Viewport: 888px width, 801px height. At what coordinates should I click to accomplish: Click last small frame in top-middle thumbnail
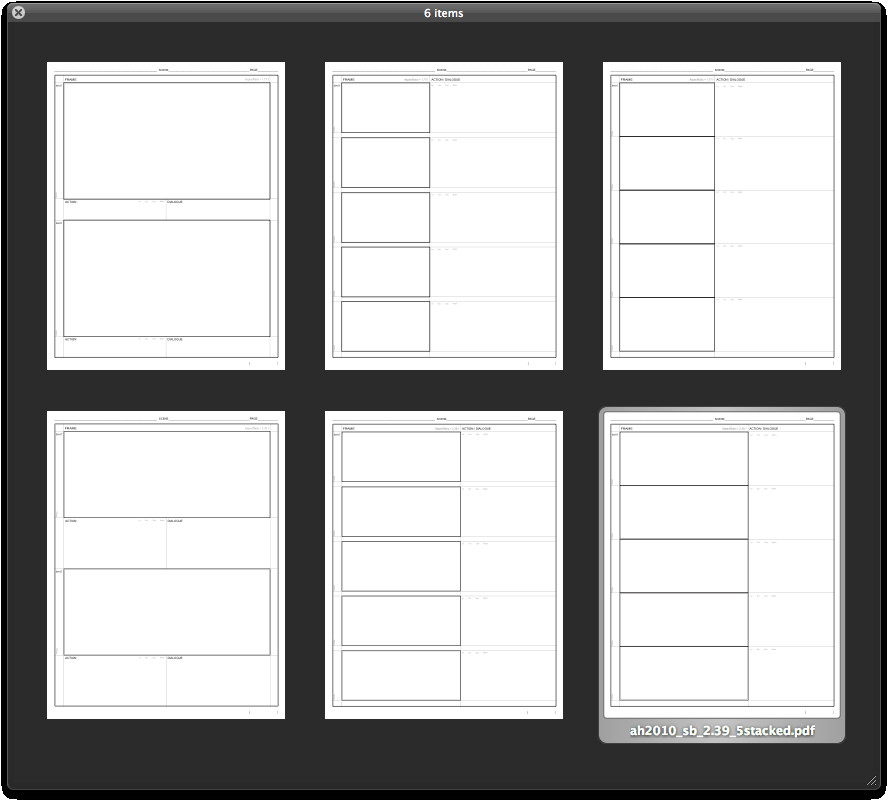385,326
